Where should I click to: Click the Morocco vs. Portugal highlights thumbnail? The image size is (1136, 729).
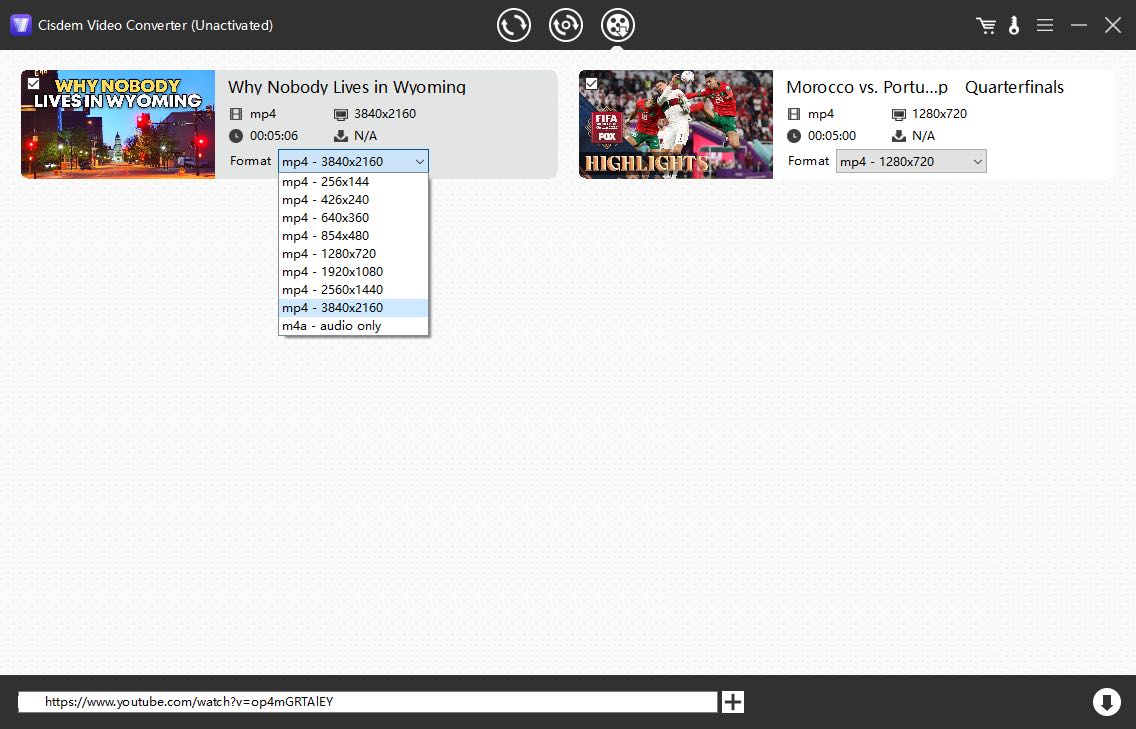tap(676, 124)
